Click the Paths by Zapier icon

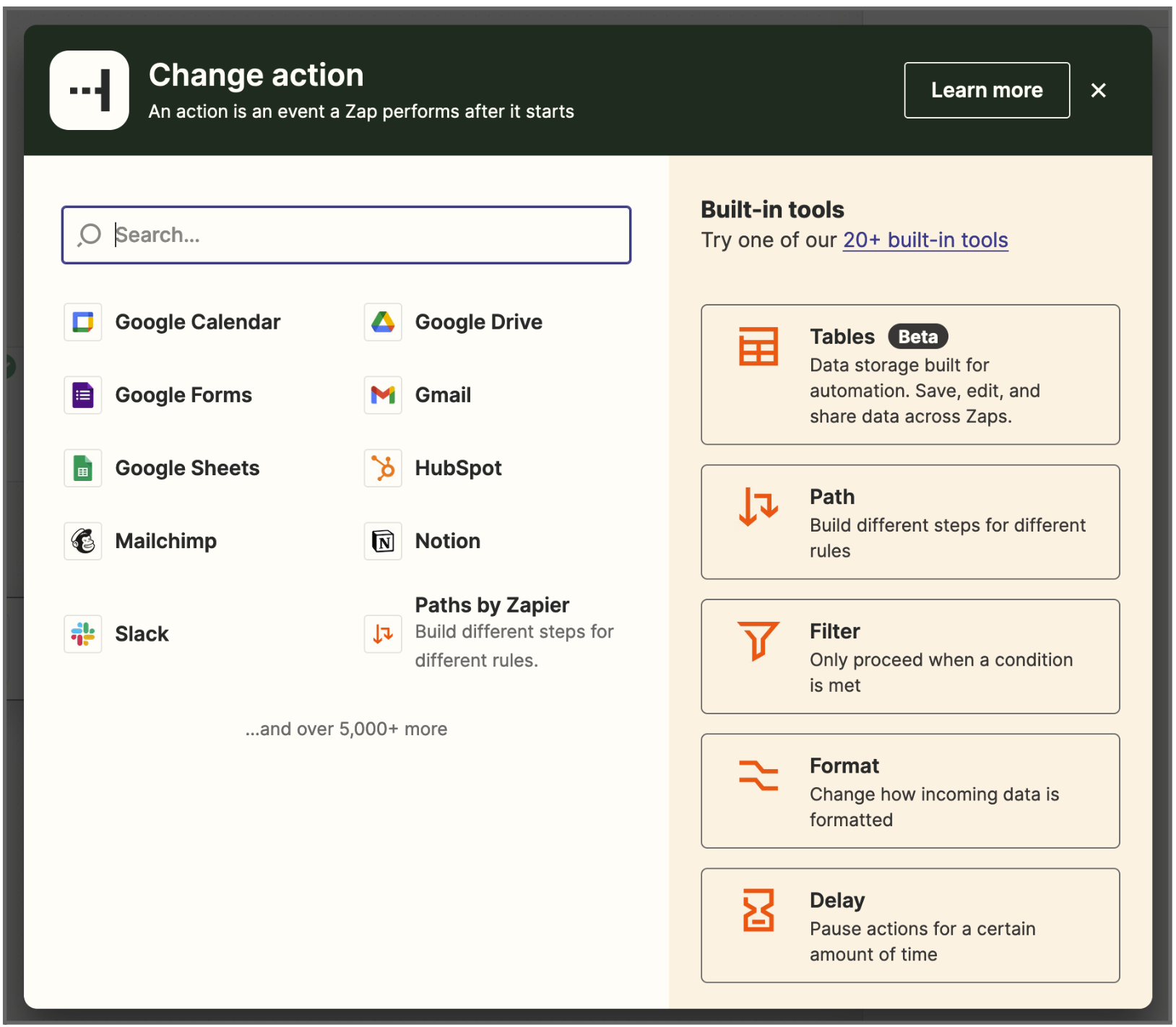click(383, 634)
